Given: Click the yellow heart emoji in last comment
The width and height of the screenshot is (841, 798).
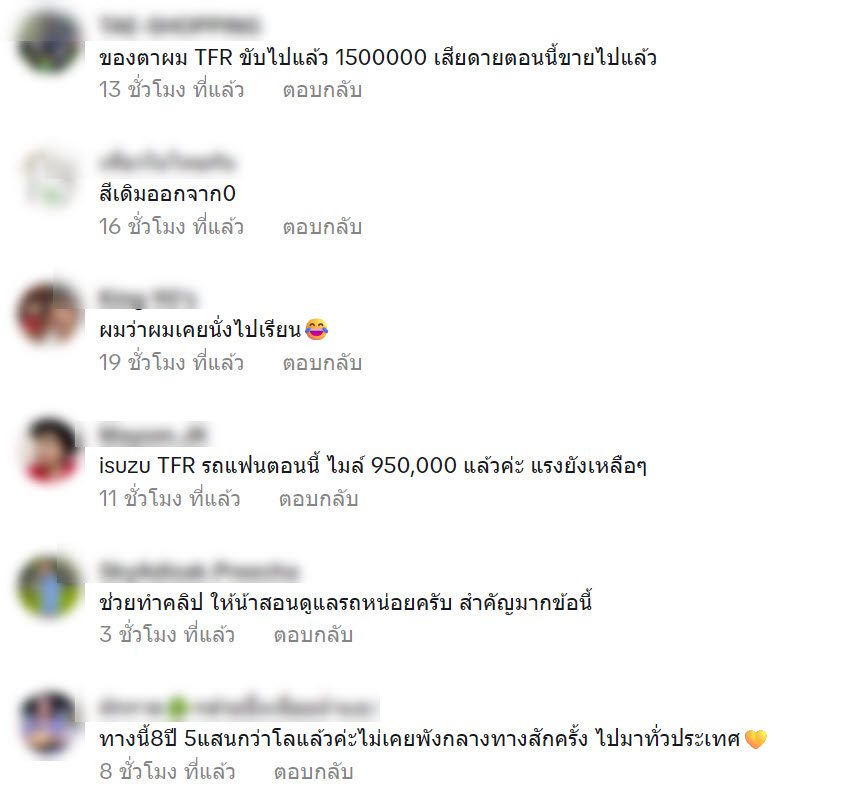Looking at the screenshot, I should click(755, 739).
